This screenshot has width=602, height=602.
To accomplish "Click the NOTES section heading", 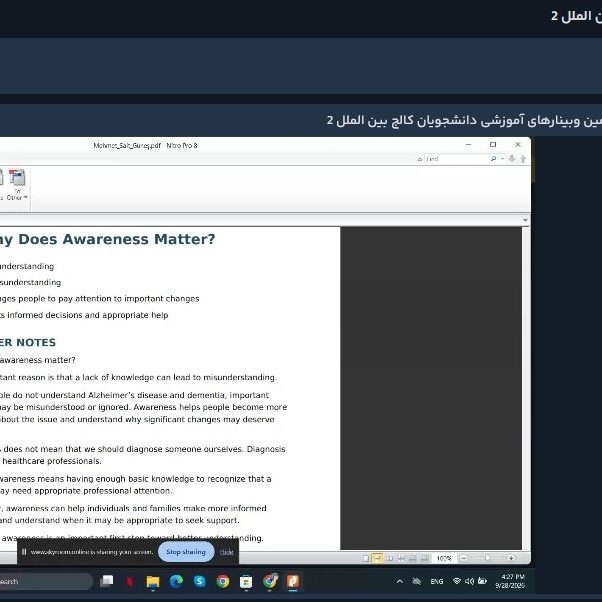I will pyautogui.click(x=36, y=342).
